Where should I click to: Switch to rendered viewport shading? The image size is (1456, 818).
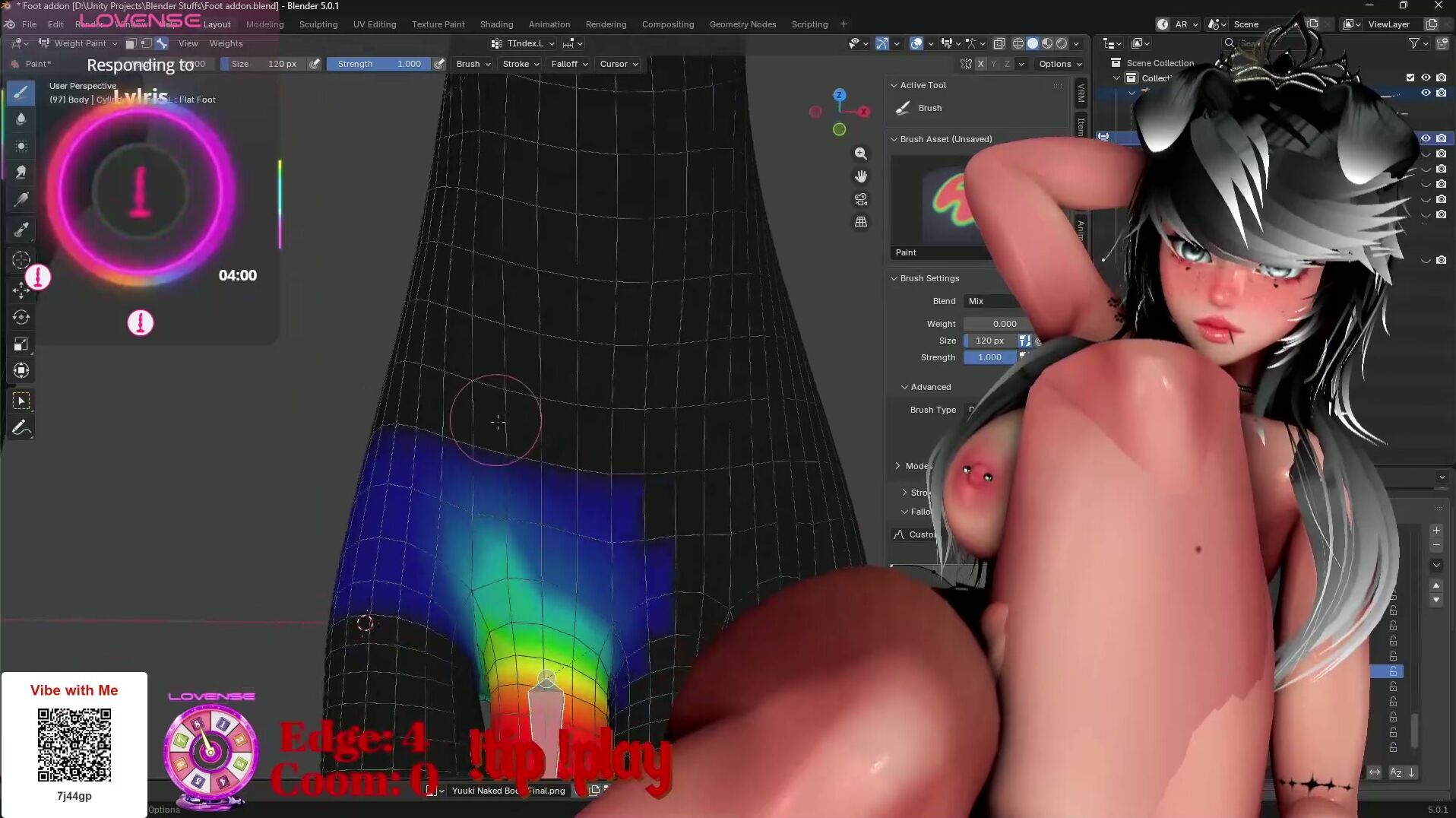1062,43
